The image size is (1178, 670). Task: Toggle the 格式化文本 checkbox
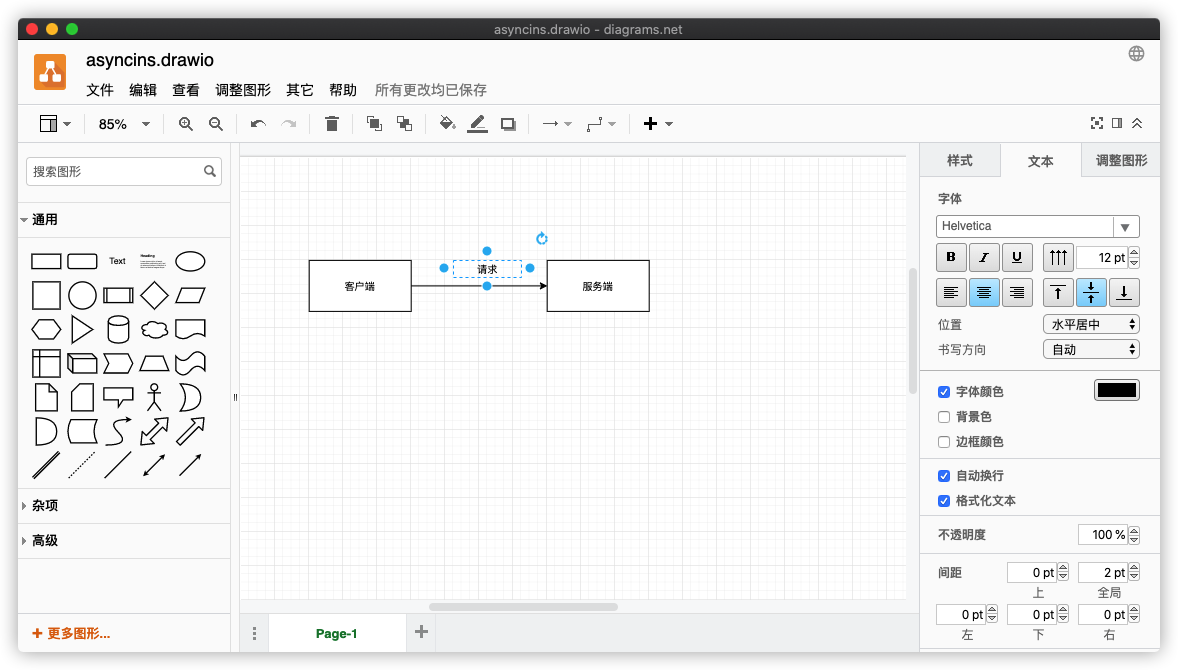point(944,501)
